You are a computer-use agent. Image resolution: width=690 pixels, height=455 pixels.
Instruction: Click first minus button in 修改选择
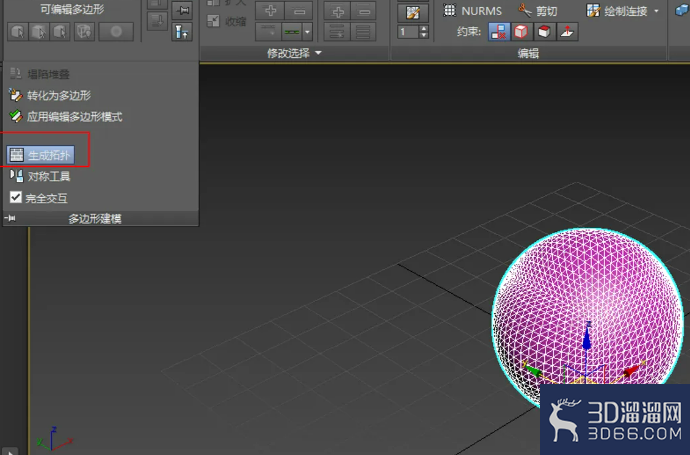[299, 11]
